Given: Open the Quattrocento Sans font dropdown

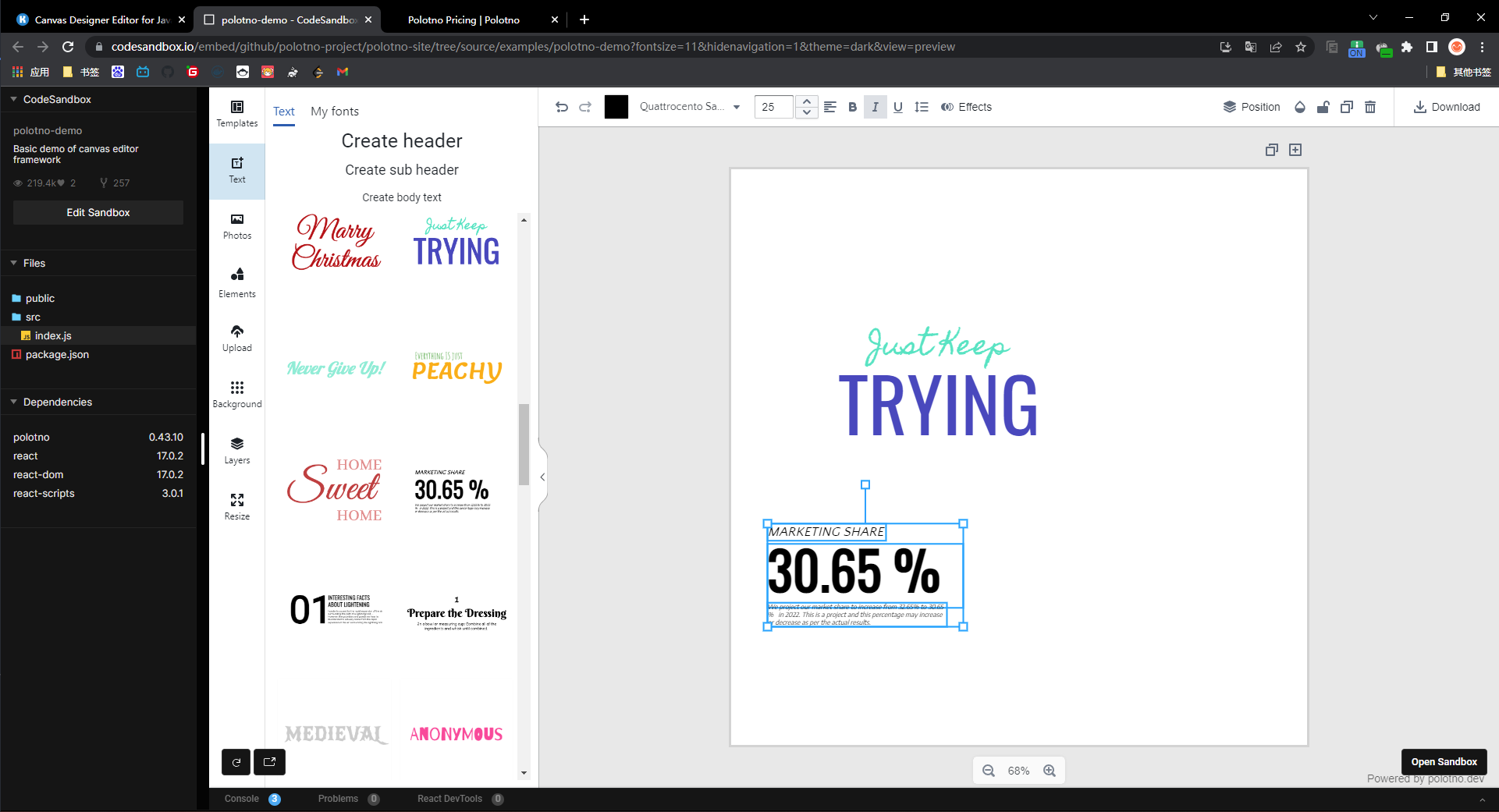Looking at the screenshot, I should coord(690,107).
